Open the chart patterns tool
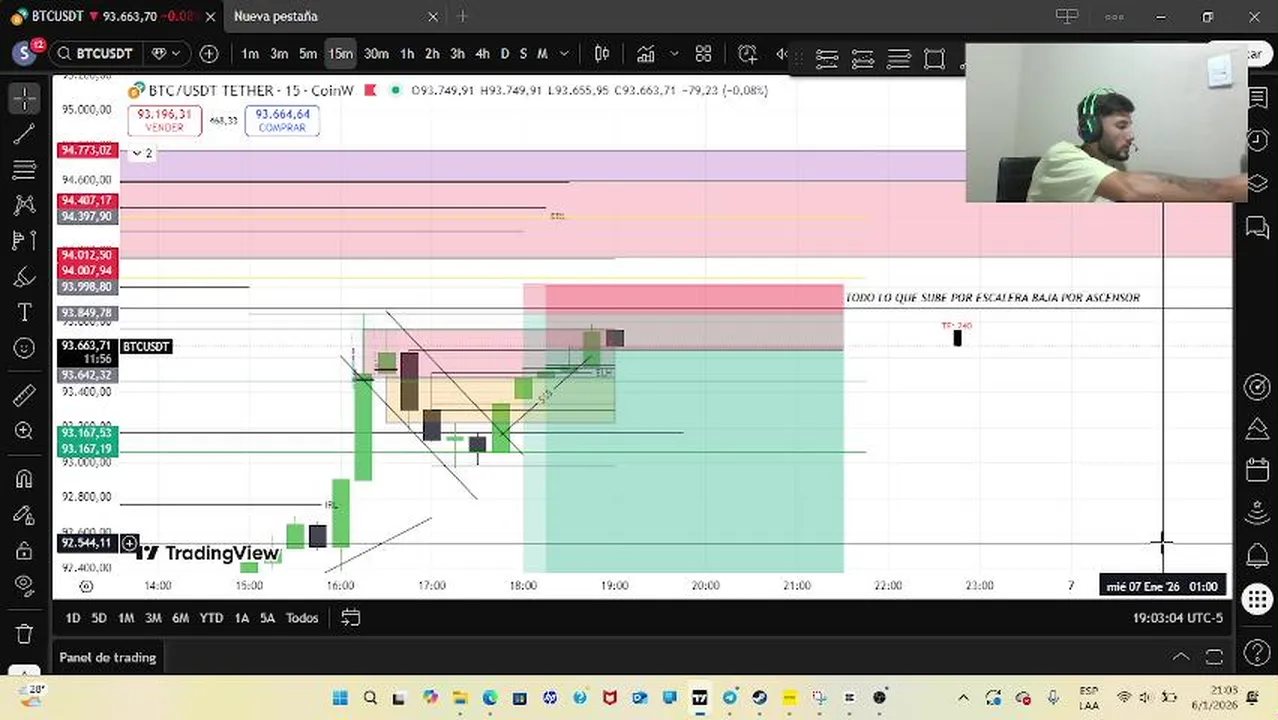 (x=25, y=205)
